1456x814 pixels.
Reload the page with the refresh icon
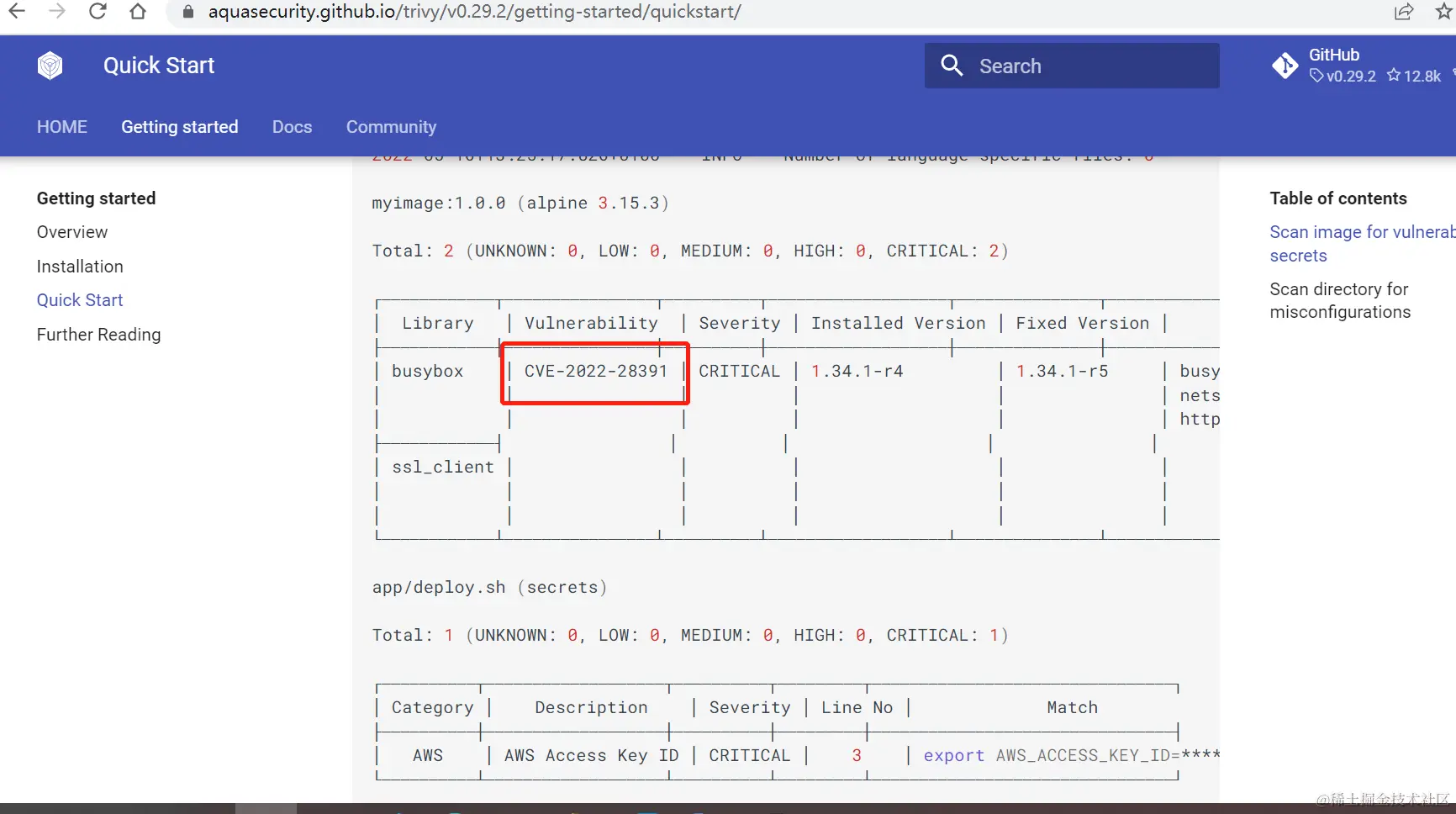pos(98,12)
